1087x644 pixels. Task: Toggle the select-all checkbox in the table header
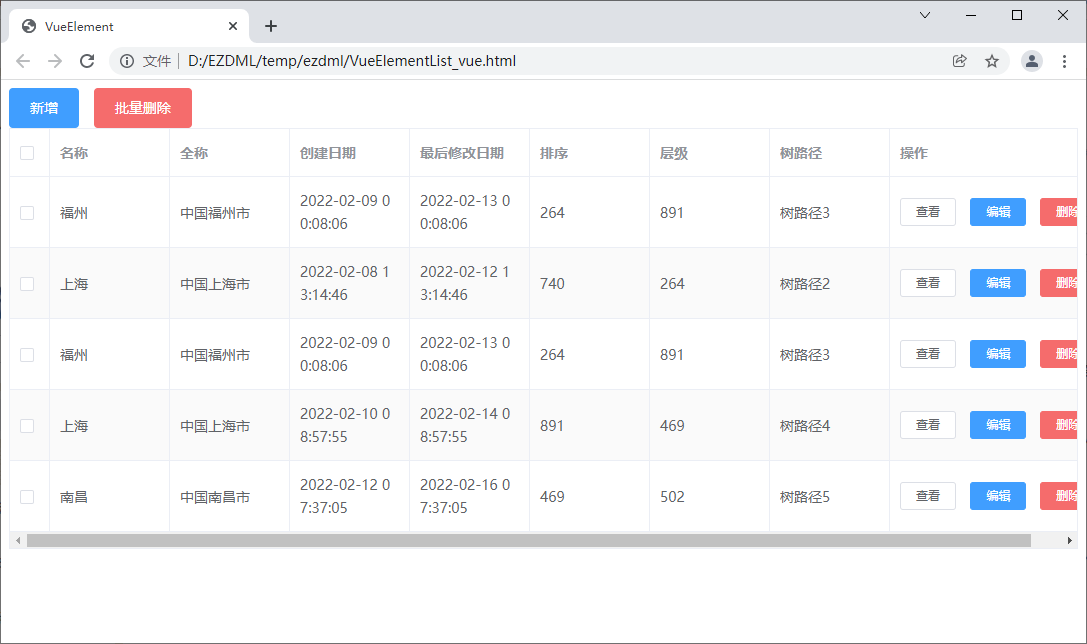click(29, 152)
